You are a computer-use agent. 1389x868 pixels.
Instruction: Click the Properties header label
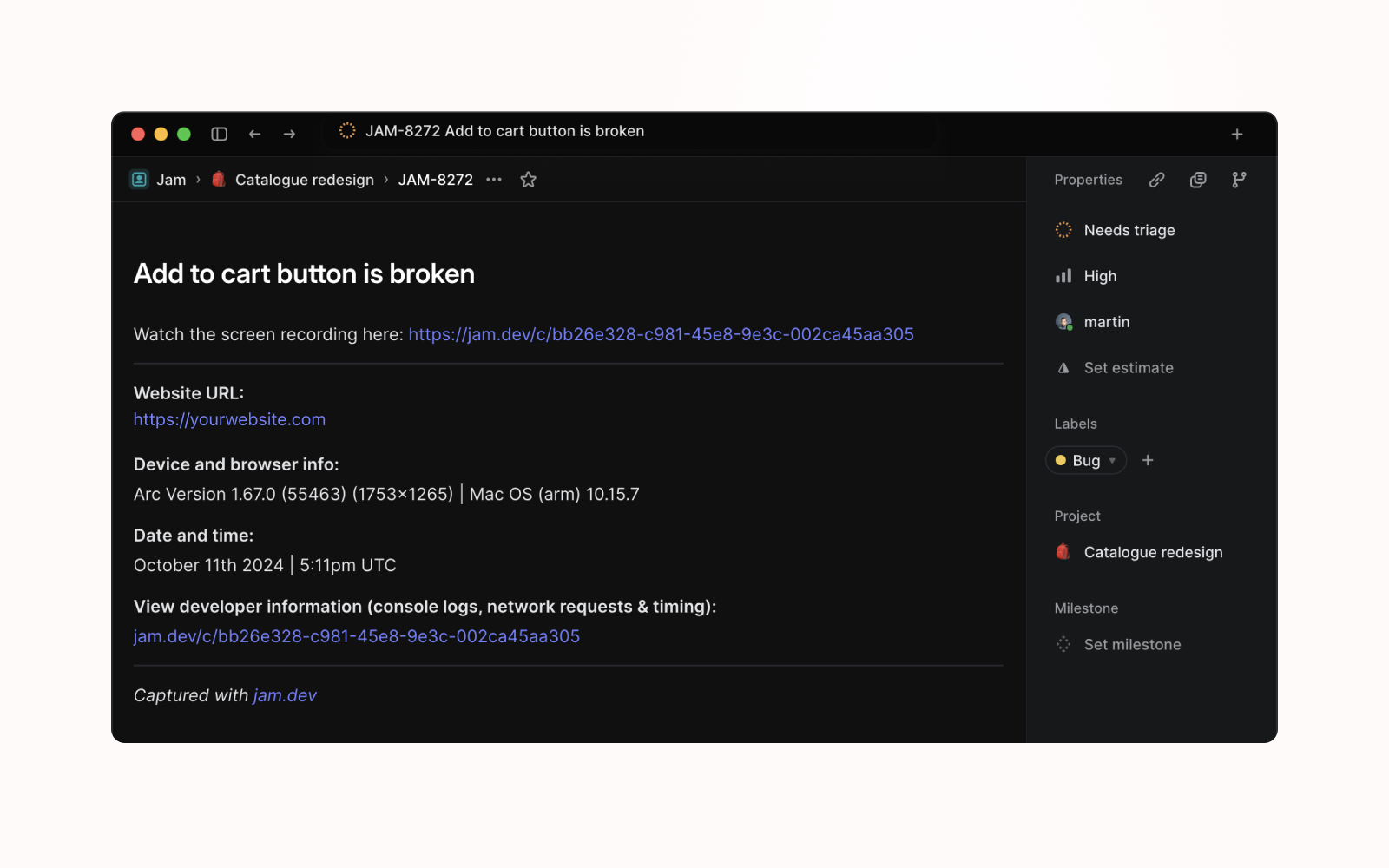[1089, 180]
